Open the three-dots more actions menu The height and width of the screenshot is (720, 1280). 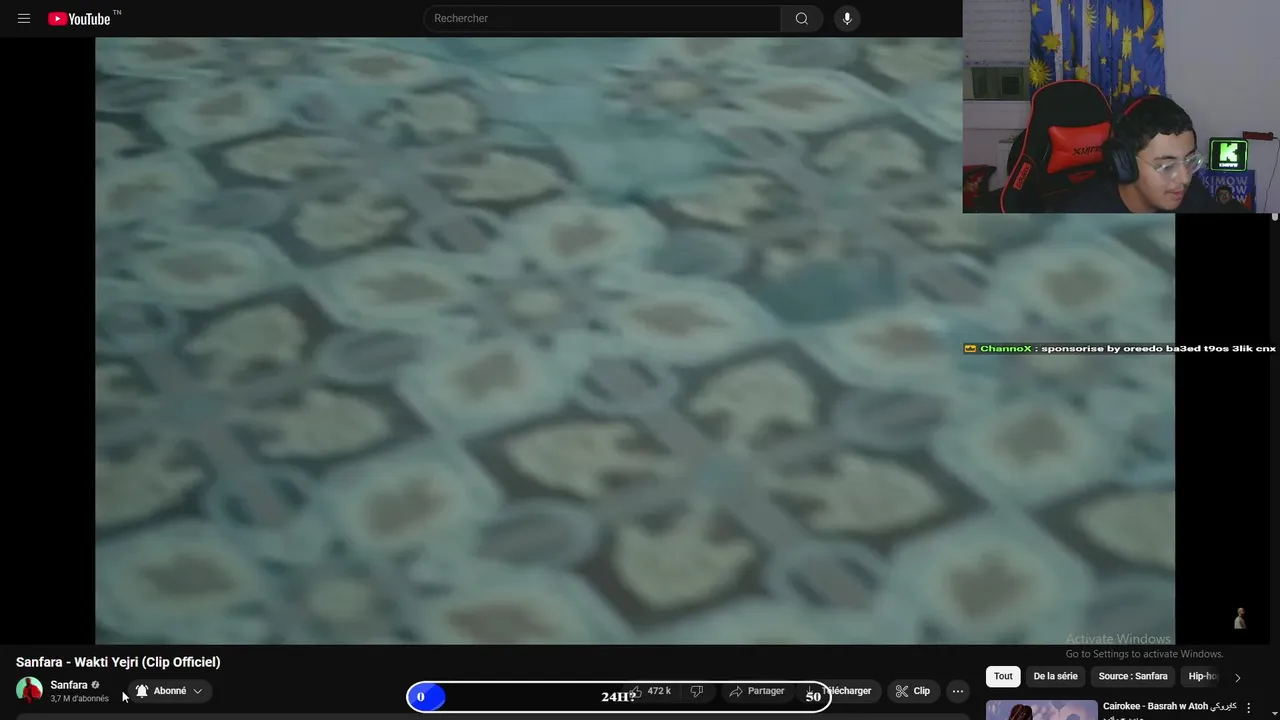pos(957,691)
